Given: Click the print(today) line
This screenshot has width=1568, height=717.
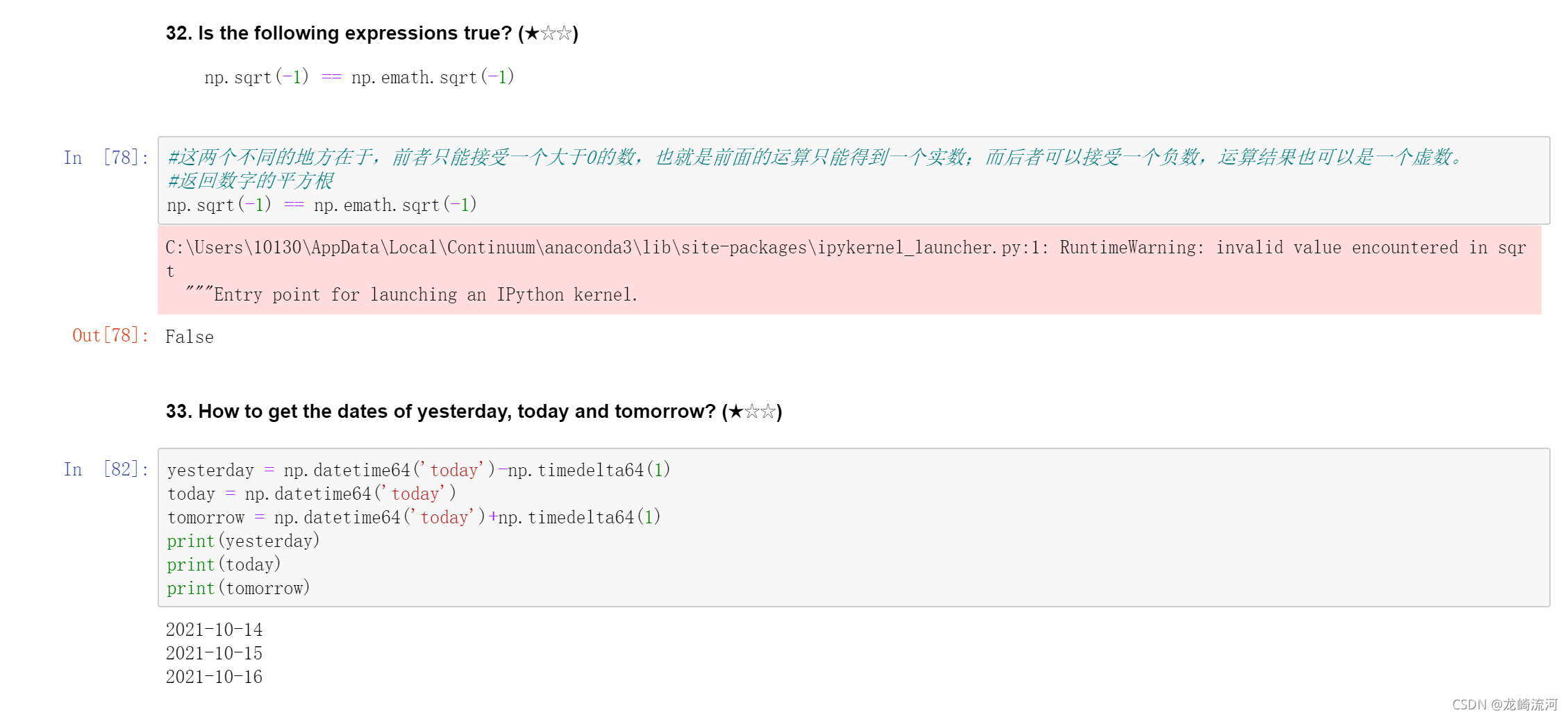Looking at the screenshot, I should 224,564.
